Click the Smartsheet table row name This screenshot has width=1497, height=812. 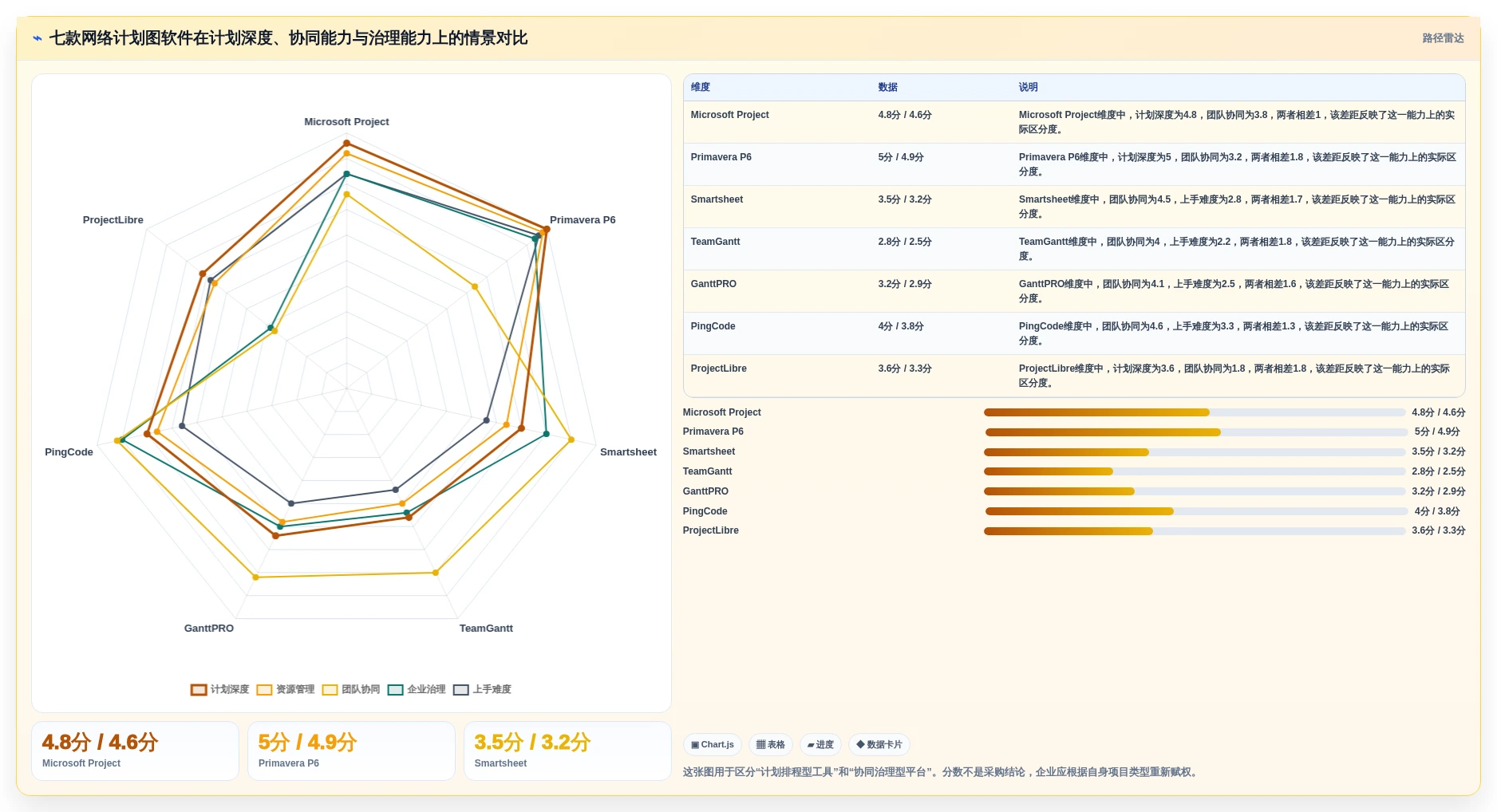click(x=717, y=199)
